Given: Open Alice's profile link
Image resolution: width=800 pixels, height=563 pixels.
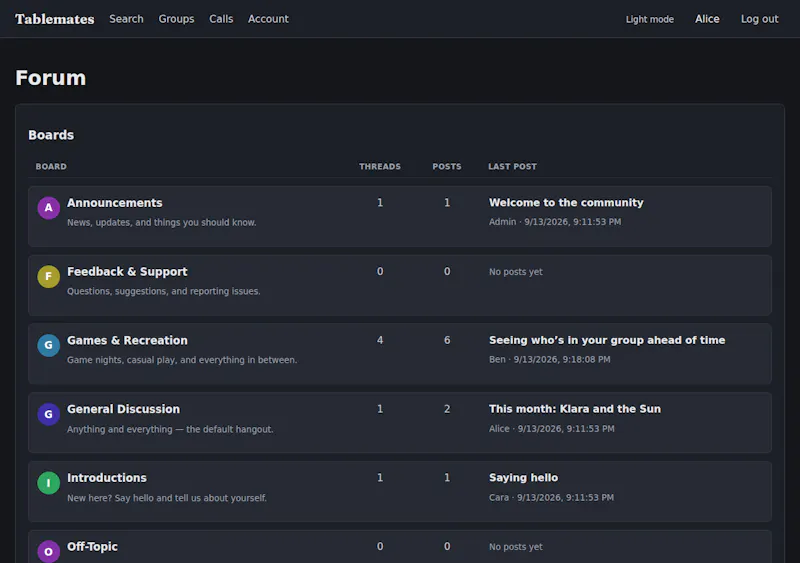Looking at the screenshot, I should point(707,19).
